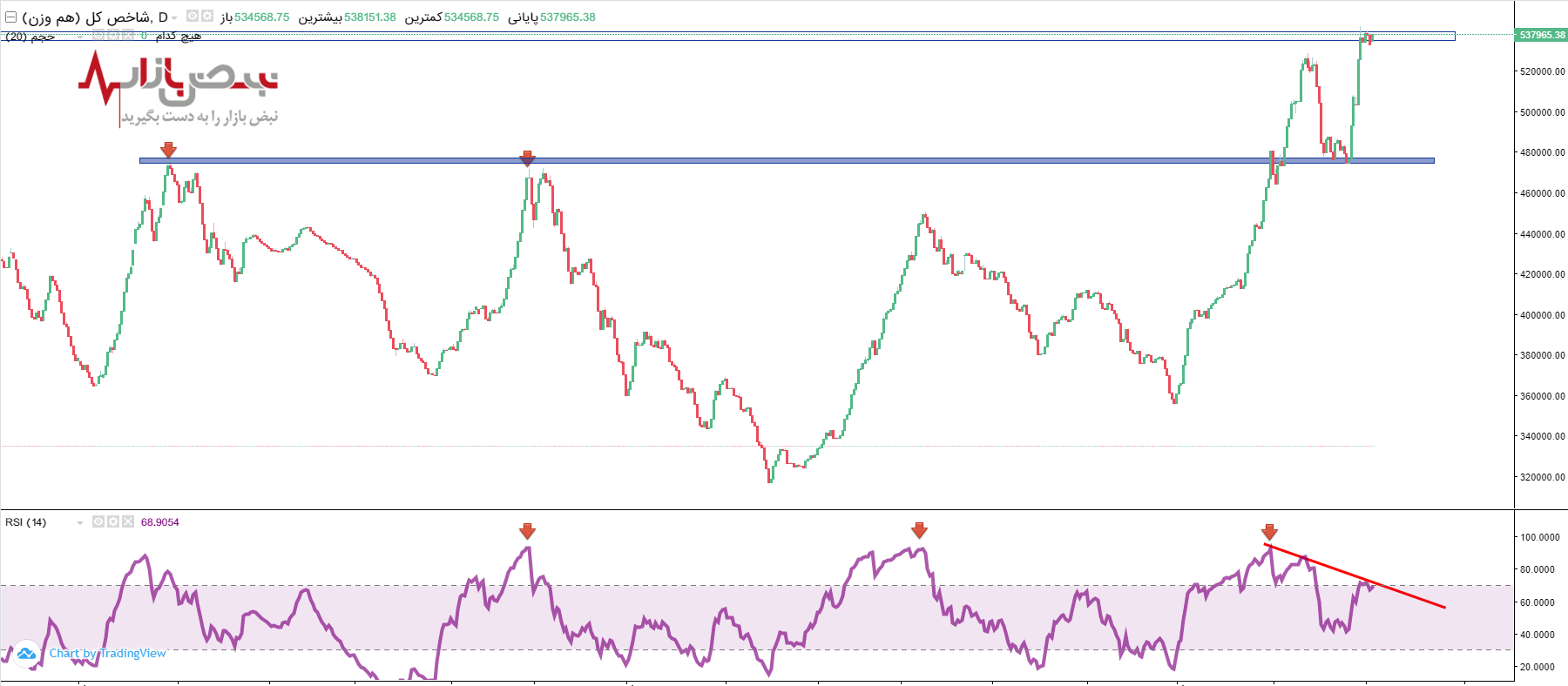Expand the volume (20) indicator dropdown arrow

pos(80,37)
